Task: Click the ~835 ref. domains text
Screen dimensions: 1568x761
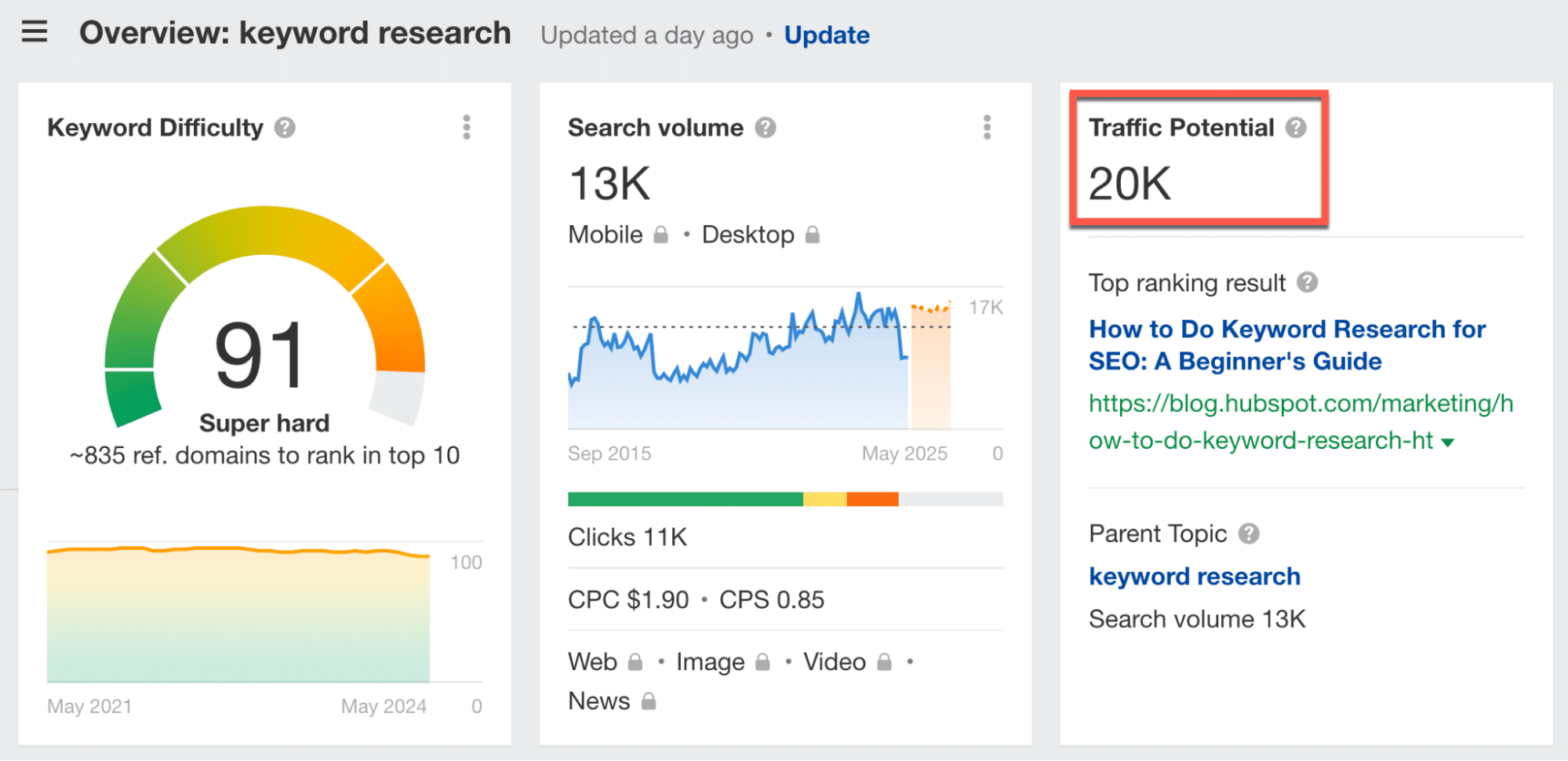Action: (x=264, y=455)
